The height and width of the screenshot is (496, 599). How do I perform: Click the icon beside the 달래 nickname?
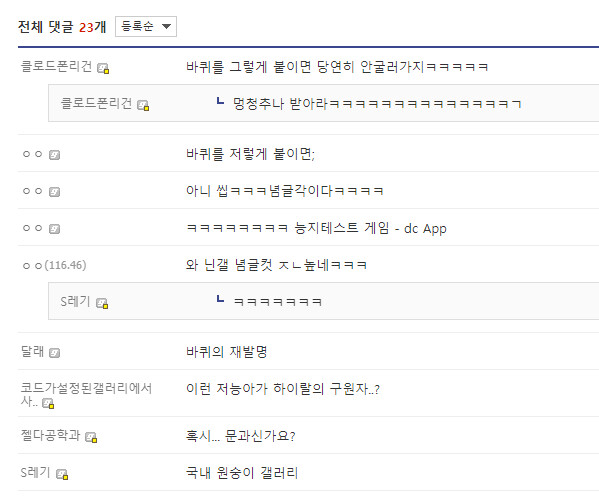[x=54, y=353]
